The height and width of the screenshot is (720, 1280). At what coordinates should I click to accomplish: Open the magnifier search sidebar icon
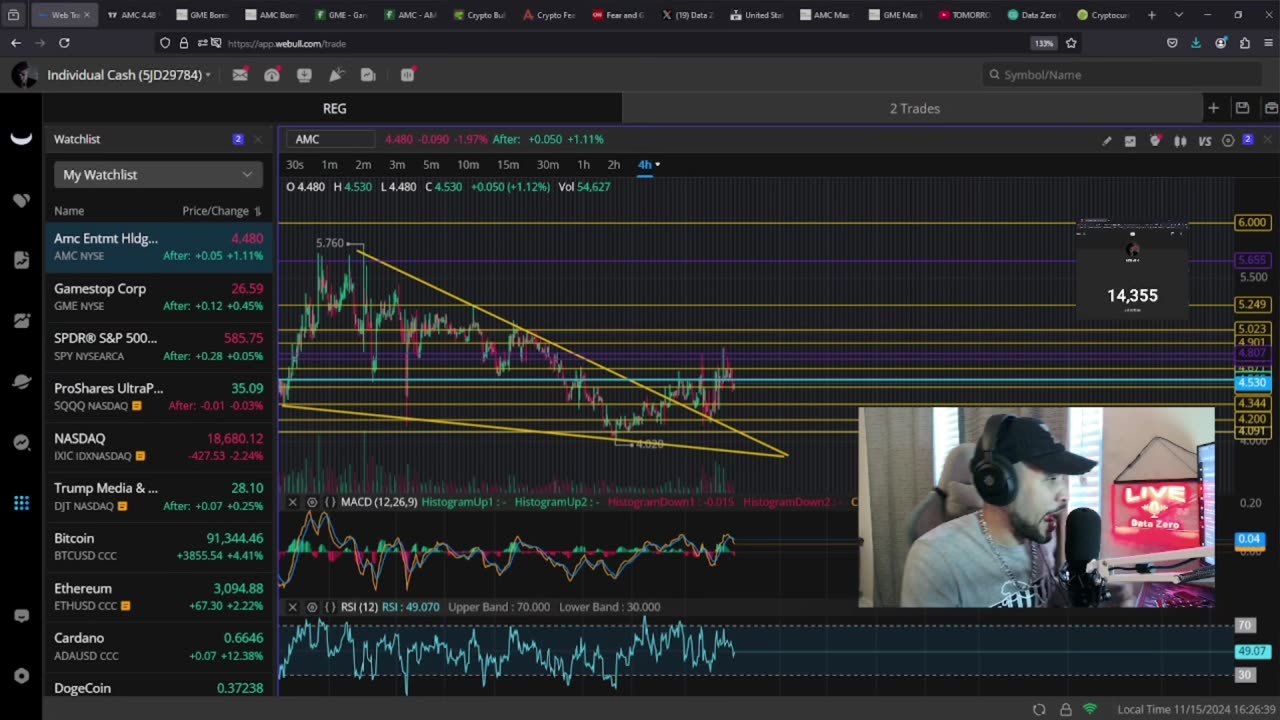pos(21,442)
